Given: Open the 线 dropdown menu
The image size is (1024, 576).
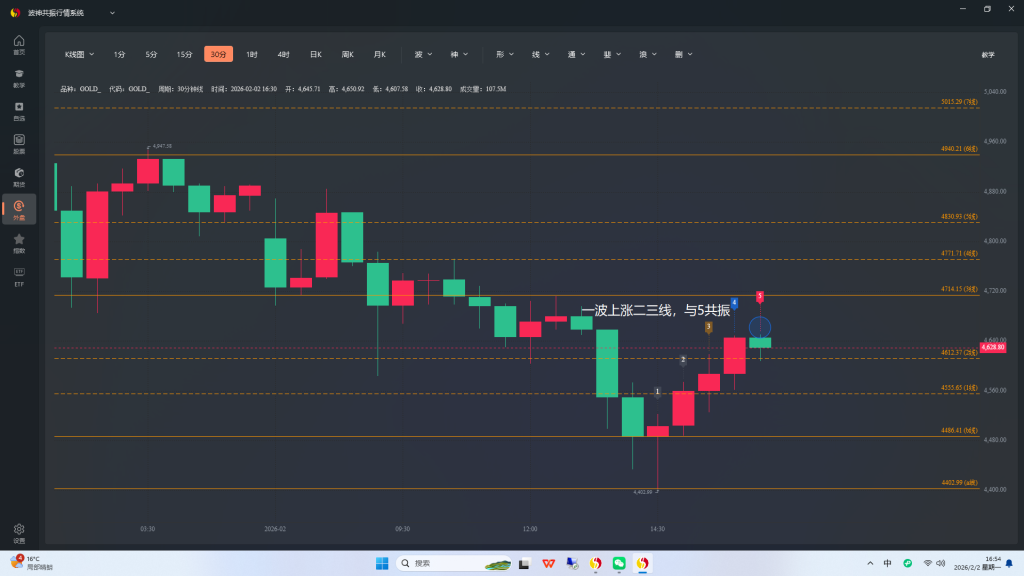Looking at the screenshot, I should [x=540, y=54].
